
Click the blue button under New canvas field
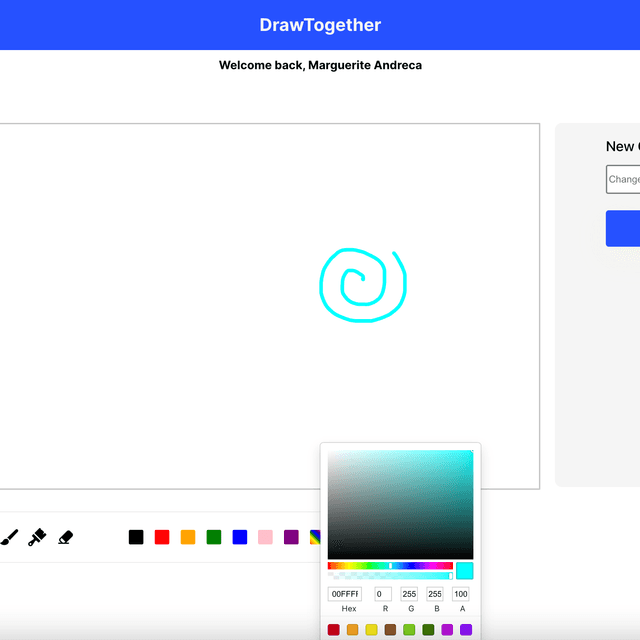click(623, 228)
